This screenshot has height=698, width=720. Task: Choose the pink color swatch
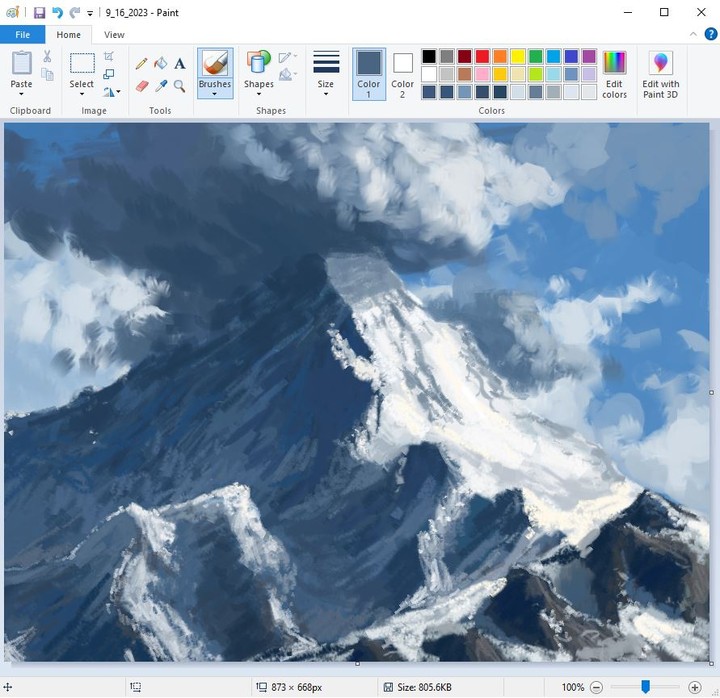[482, 74]
